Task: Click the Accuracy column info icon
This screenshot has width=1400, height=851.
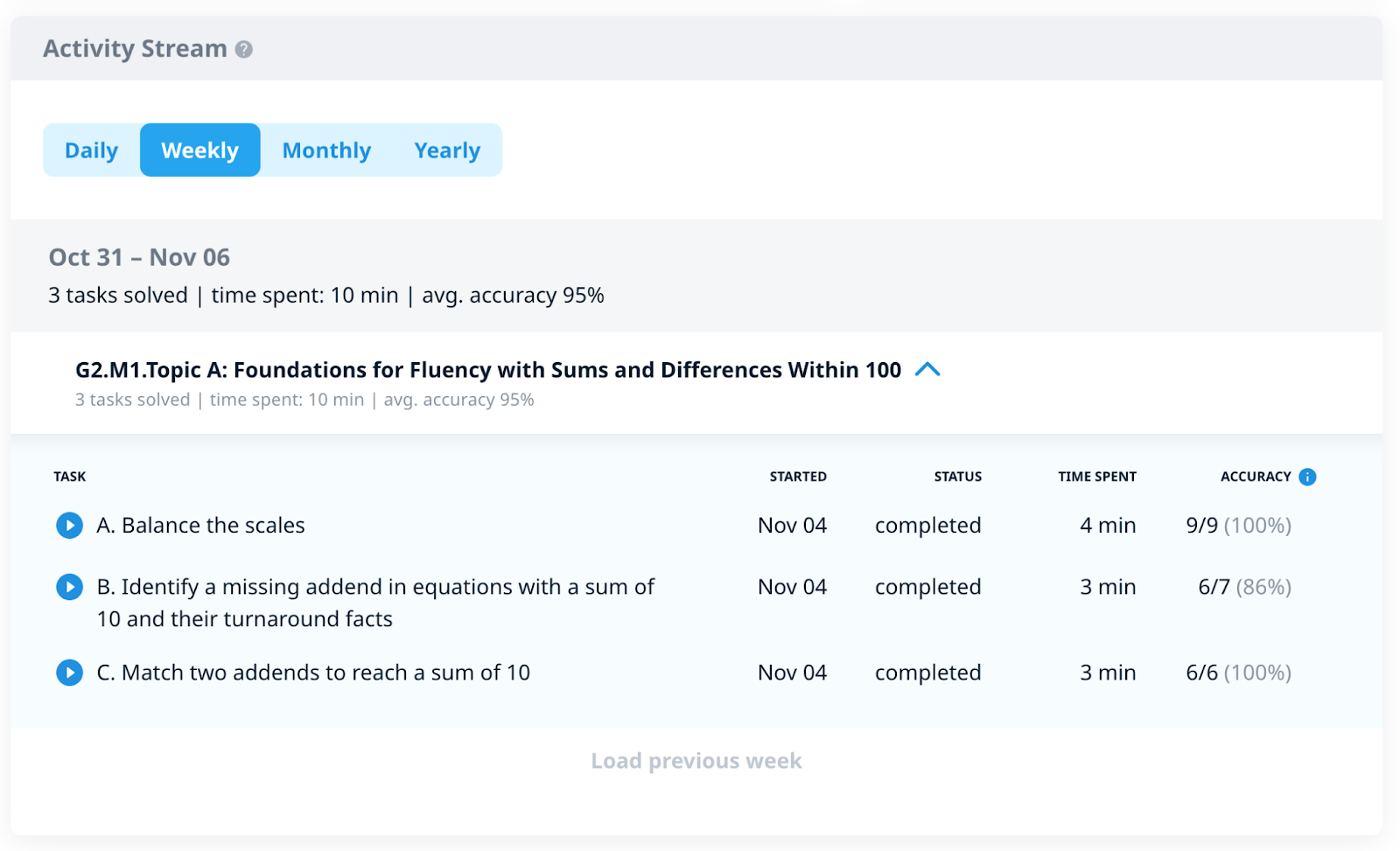Action: 1307,477
